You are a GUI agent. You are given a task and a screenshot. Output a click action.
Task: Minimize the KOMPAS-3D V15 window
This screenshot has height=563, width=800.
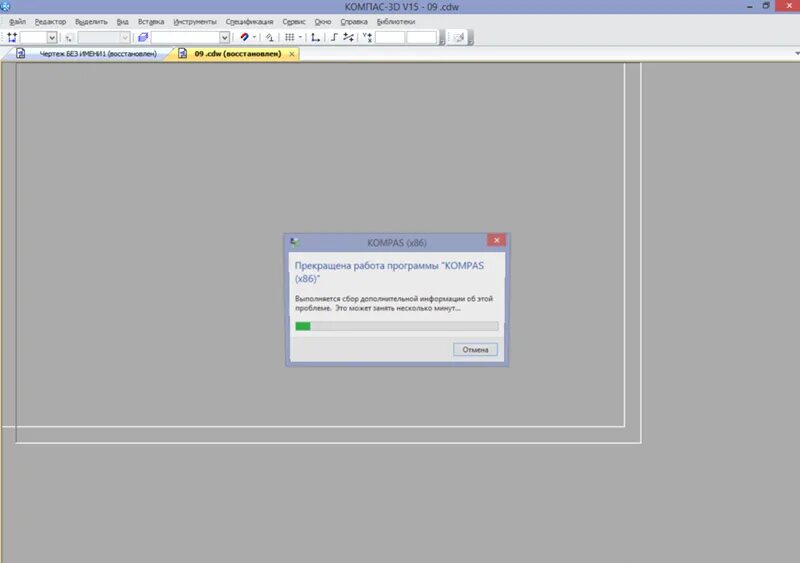750,7
